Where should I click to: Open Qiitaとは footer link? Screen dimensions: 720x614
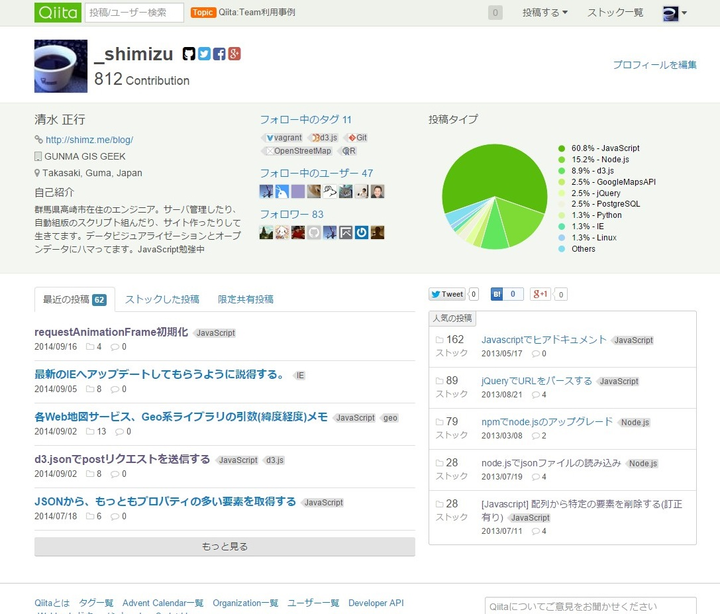[x=52, y=603]
